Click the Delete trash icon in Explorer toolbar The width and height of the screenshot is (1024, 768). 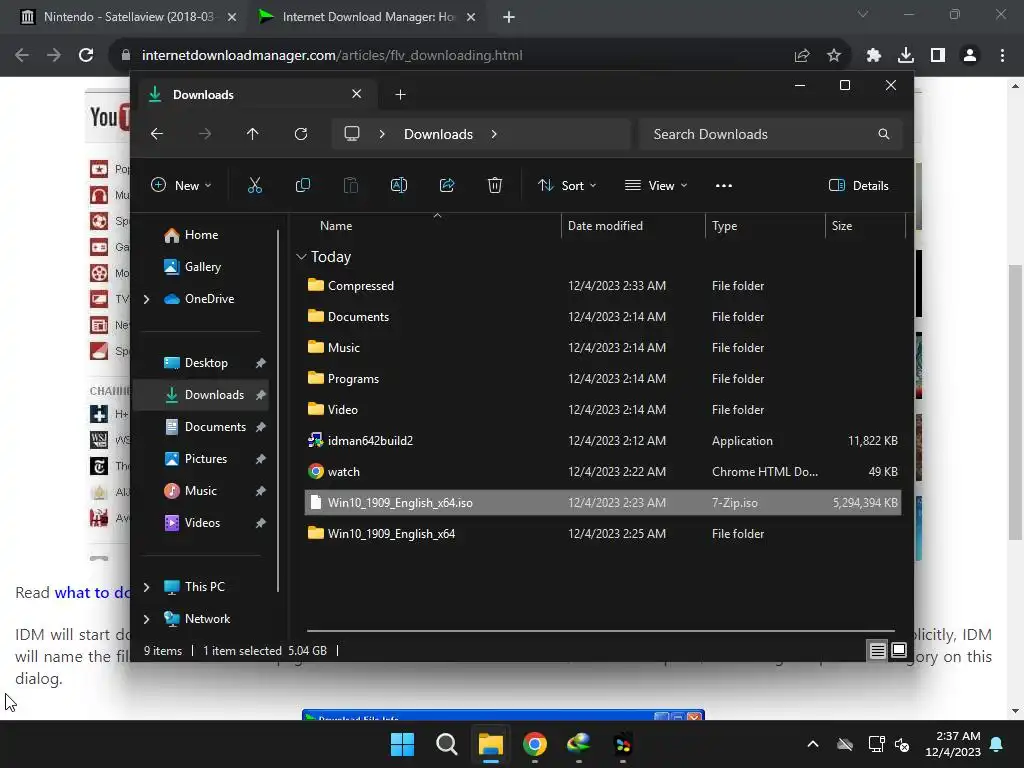tap(495, 185)
